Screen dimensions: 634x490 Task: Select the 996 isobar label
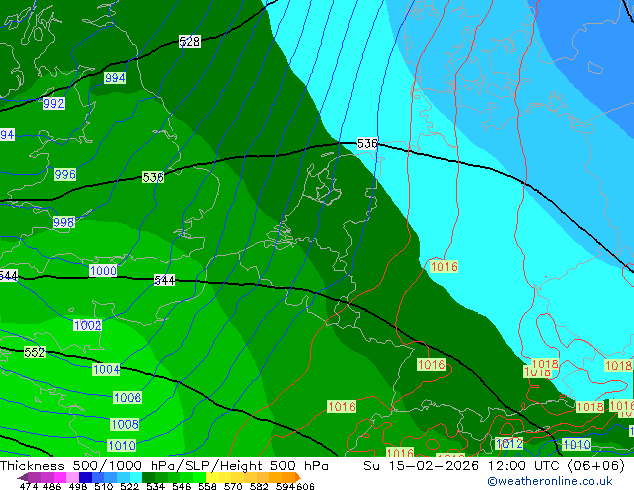[x=65, y=175]
